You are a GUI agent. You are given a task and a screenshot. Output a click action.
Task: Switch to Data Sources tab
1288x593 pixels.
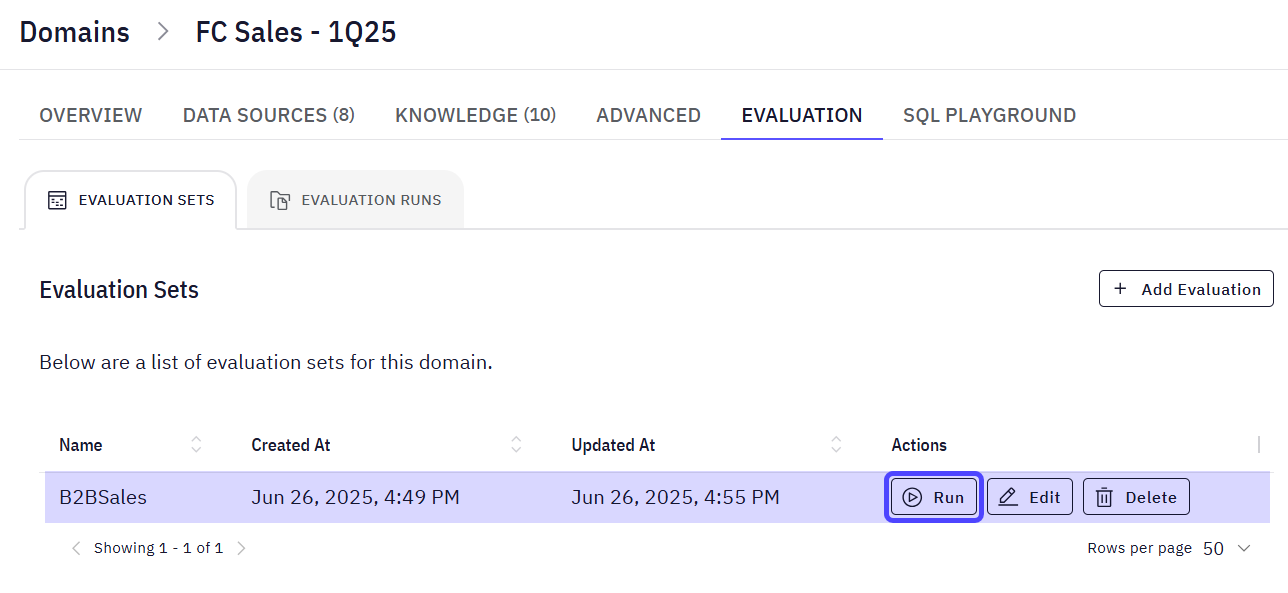(x=269, y=115)
